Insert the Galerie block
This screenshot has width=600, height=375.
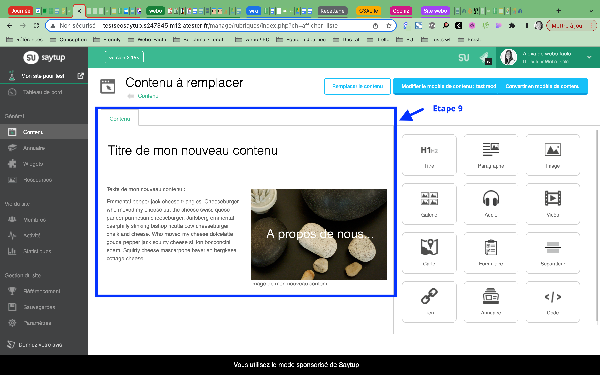[429, 204]
